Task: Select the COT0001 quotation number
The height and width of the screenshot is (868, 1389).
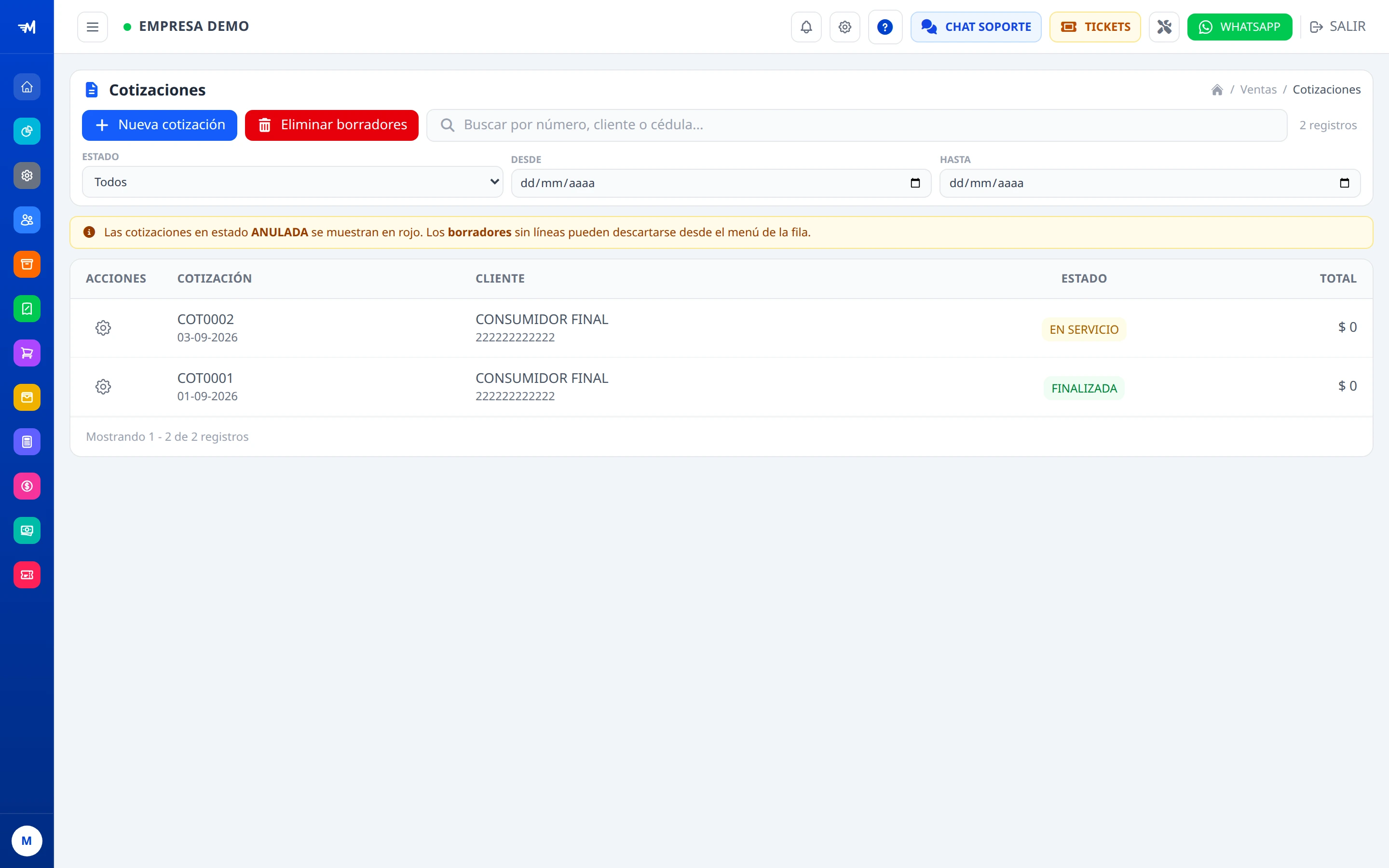Action: point(205,379)
